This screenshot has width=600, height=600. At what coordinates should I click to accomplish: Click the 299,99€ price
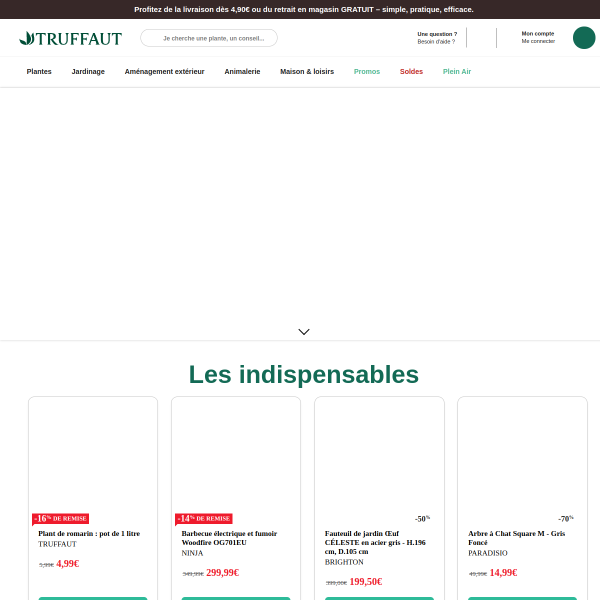(222, 573)
